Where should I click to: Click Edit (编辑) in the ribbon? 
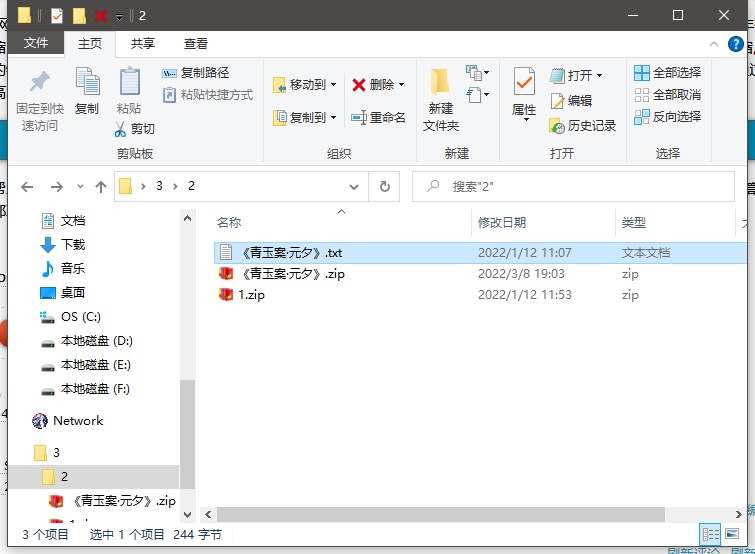[571, 101]
